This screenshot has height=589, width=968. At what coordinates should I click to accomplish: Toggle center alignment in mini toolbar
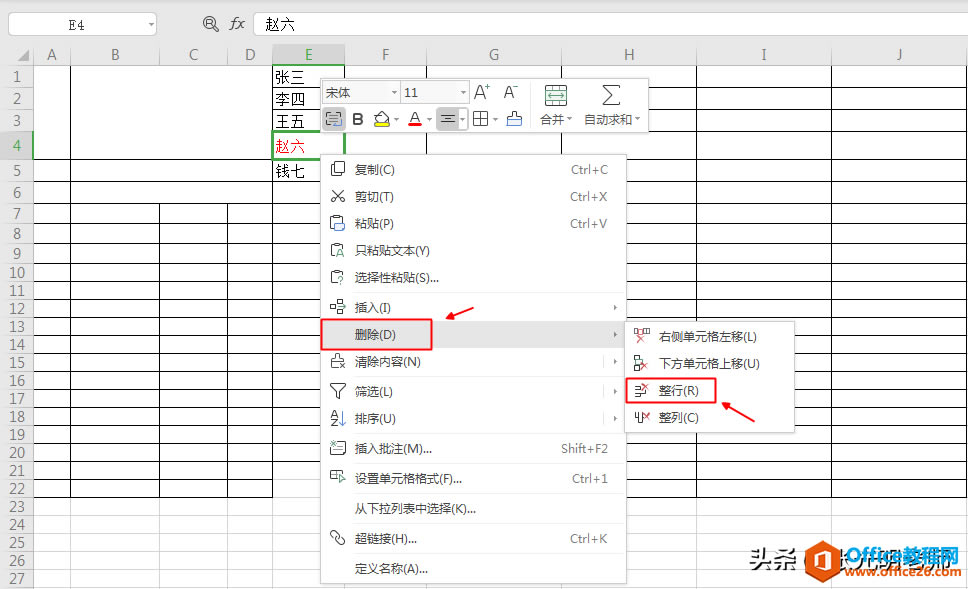pyautogui.click(x=448, y=119)
